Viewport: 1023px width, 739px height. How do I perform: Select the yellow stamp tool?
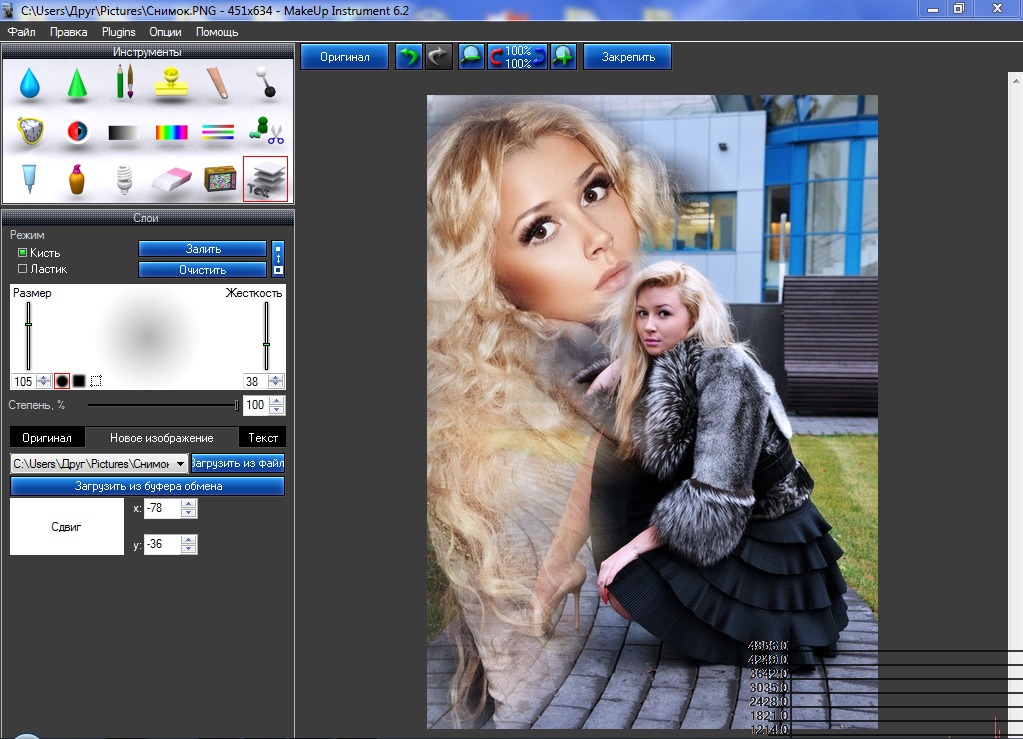172,83
